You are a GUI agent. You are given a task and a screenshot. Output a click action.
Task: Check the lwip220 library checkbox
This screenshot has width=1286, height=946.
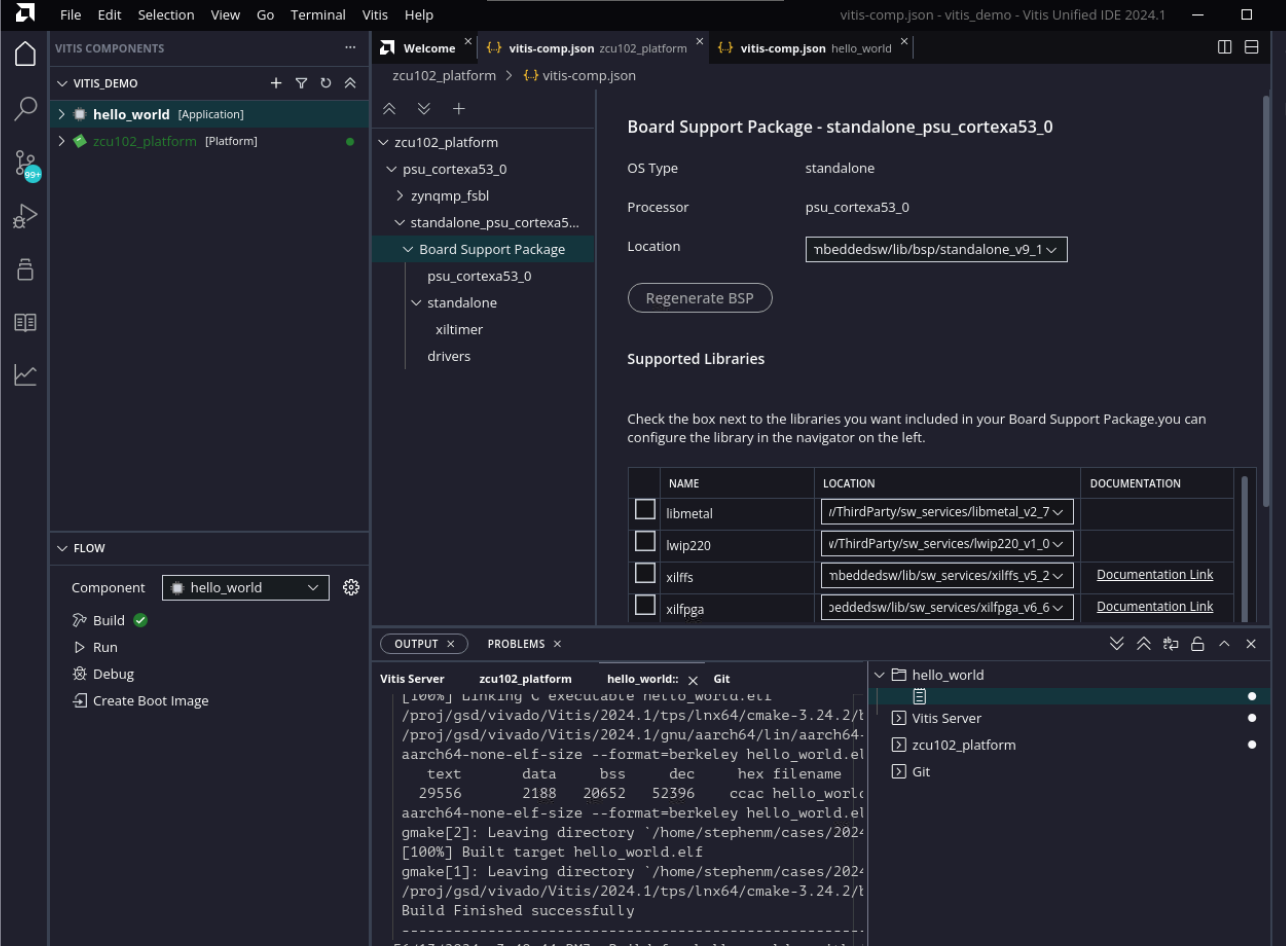[x=645, y=543]
